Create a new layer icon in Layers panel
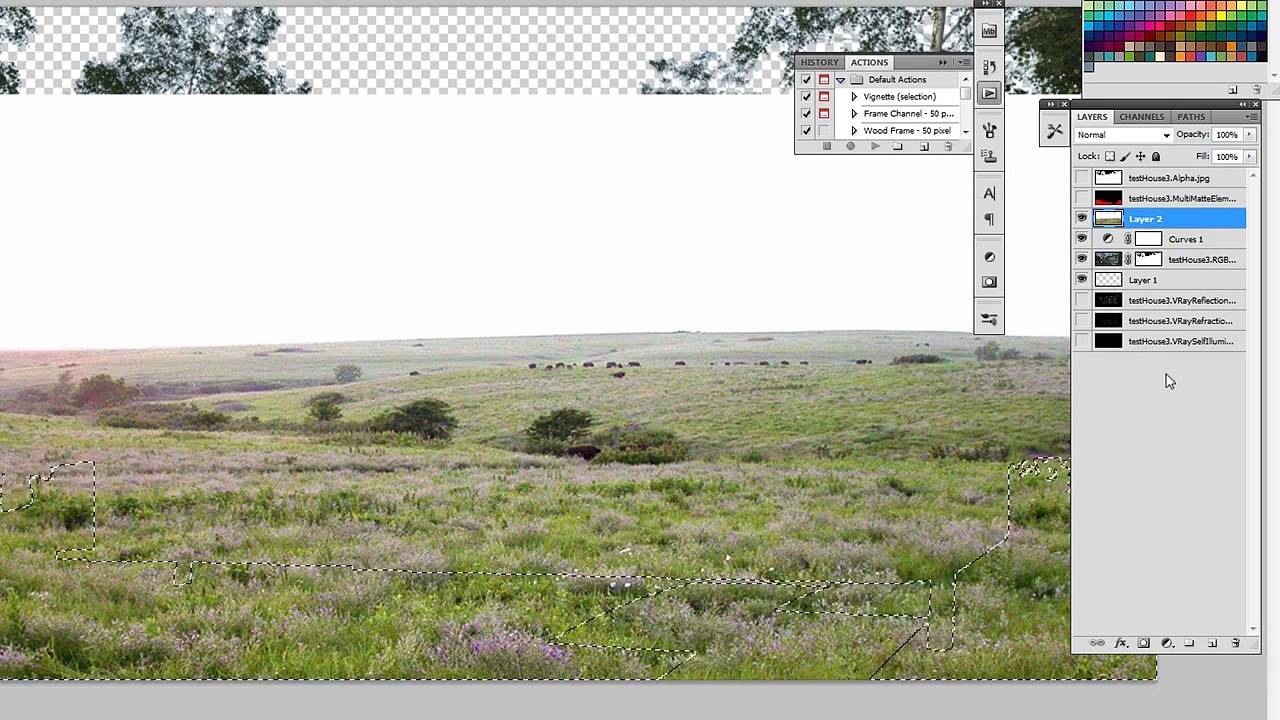The height and width of the screenshot is (720, 1280). [x=1212, y=643]
